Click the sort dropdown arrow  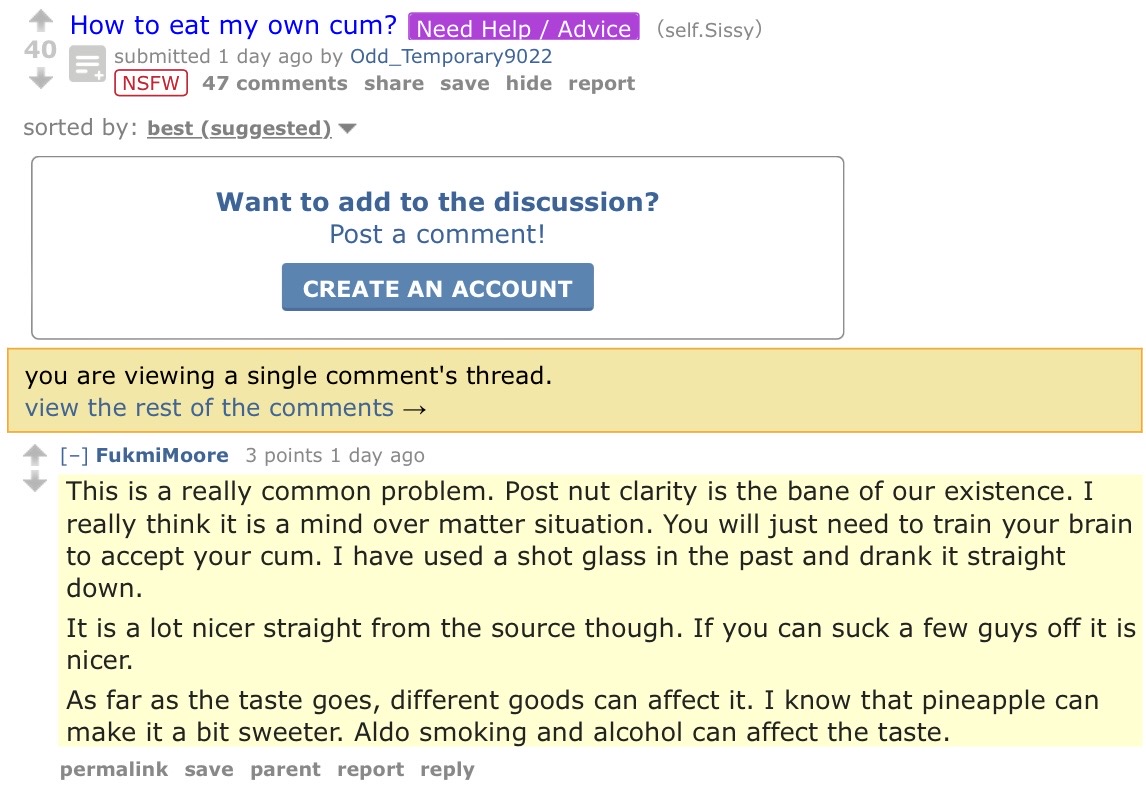(x=348, y=128)
